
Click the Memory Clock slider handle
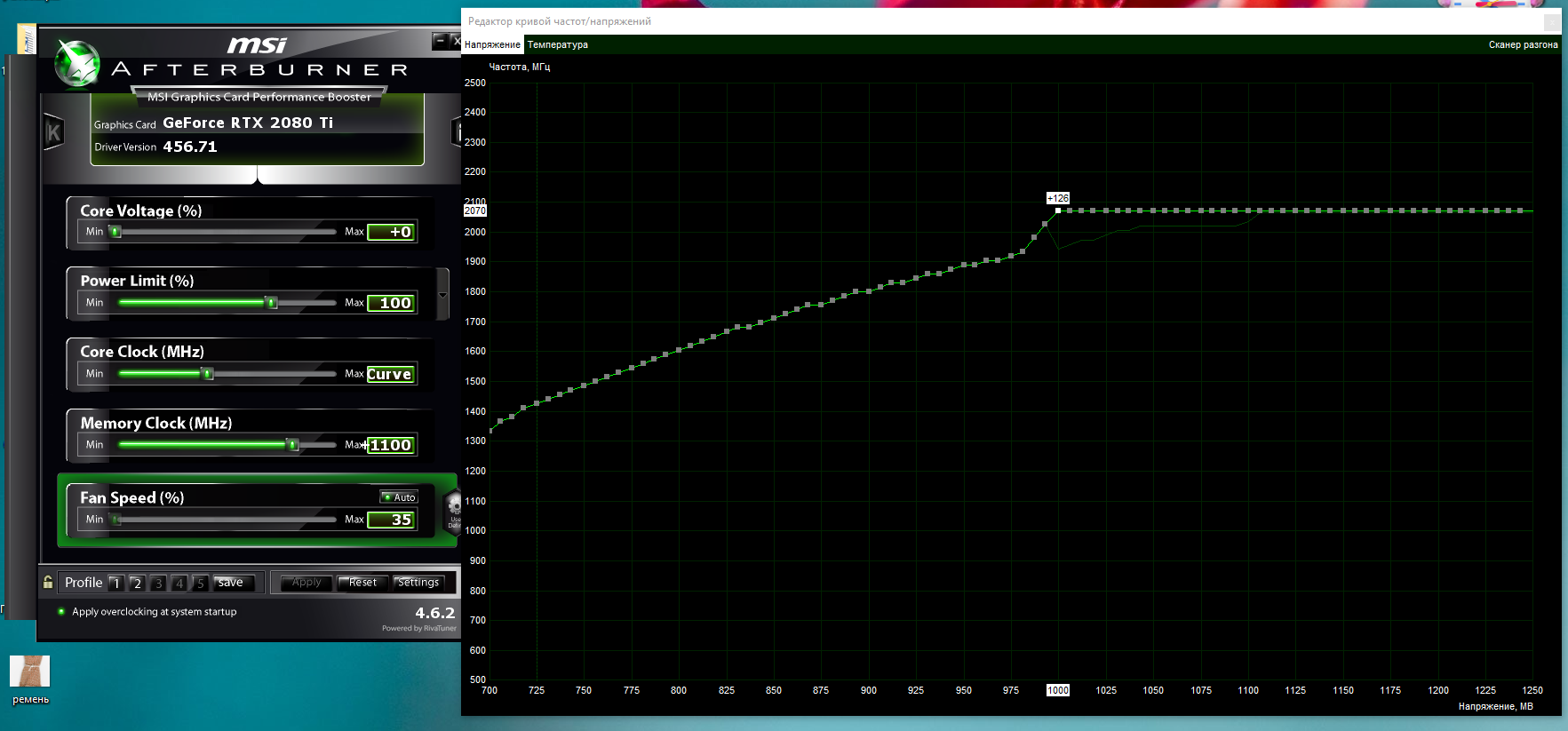[x=292, y=445]
